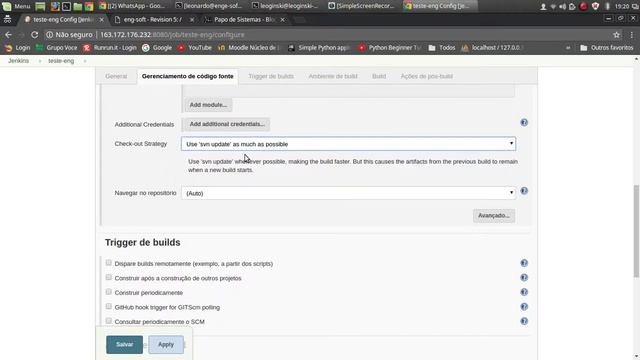640x360 pixels.
Task: Open help for Construir periodicamente
Action: (x=524, y=292)
